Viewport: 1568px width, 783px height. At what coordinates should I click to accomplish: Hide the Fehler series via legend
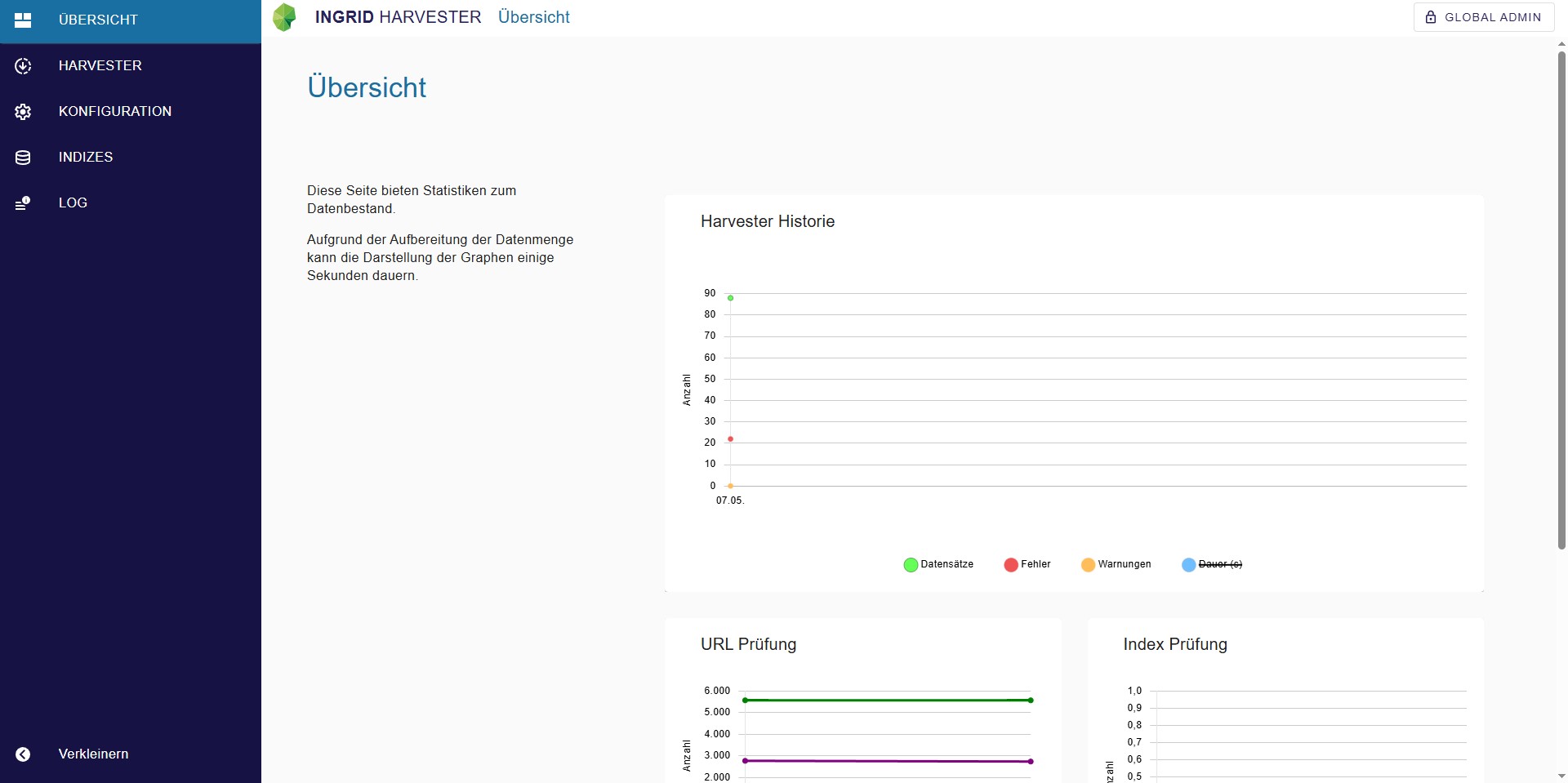coord(1027,564)
